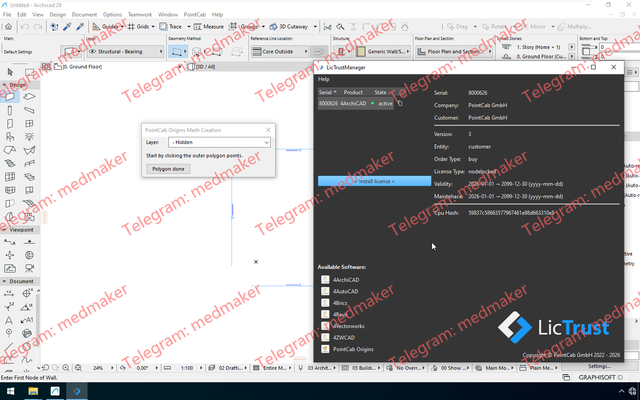Open the Teamwork menu
This screenshot has width=640, height=400.
[140, 14]
